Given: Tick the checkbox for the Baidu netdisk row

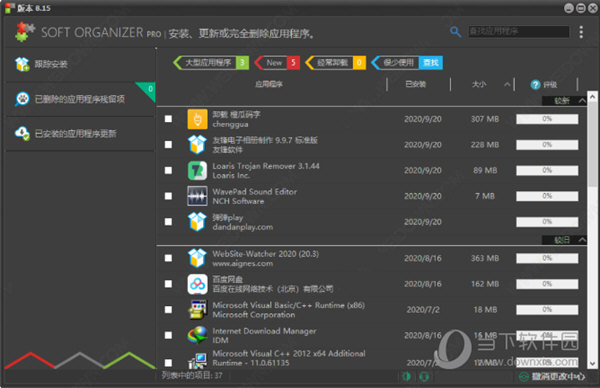Looking at the screenshot, I should [x=168, y=284].
